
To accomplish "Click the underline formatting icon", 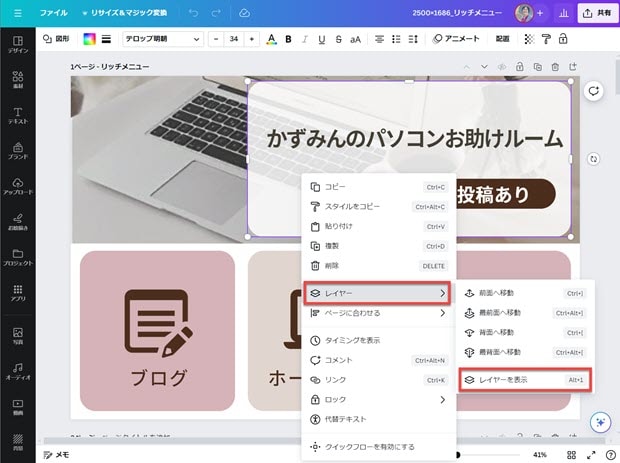I will coord(322,39).
